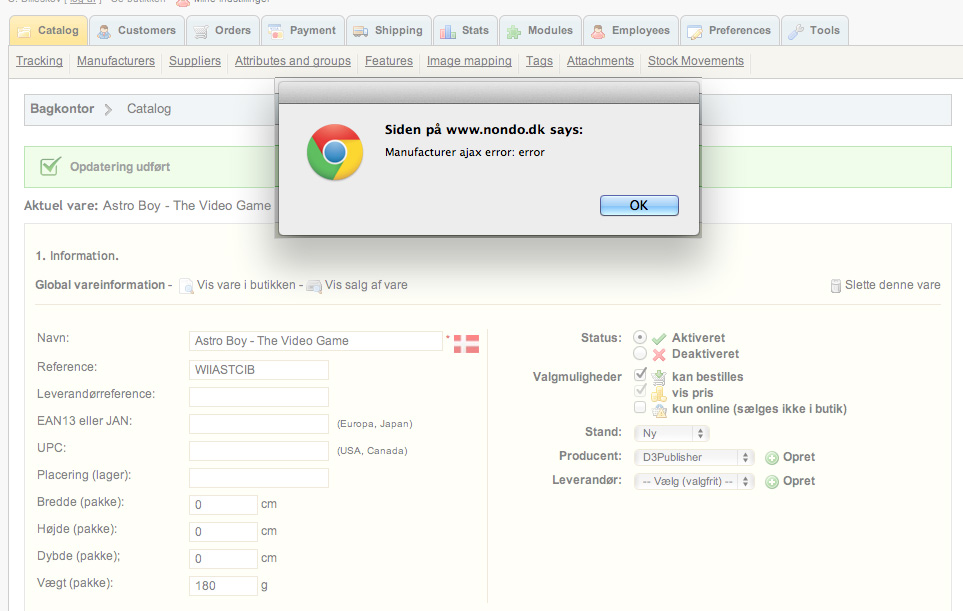Click the Tools tab wrench icon
The height and width of the screenshot is (611, 963).
pos(795,32)
